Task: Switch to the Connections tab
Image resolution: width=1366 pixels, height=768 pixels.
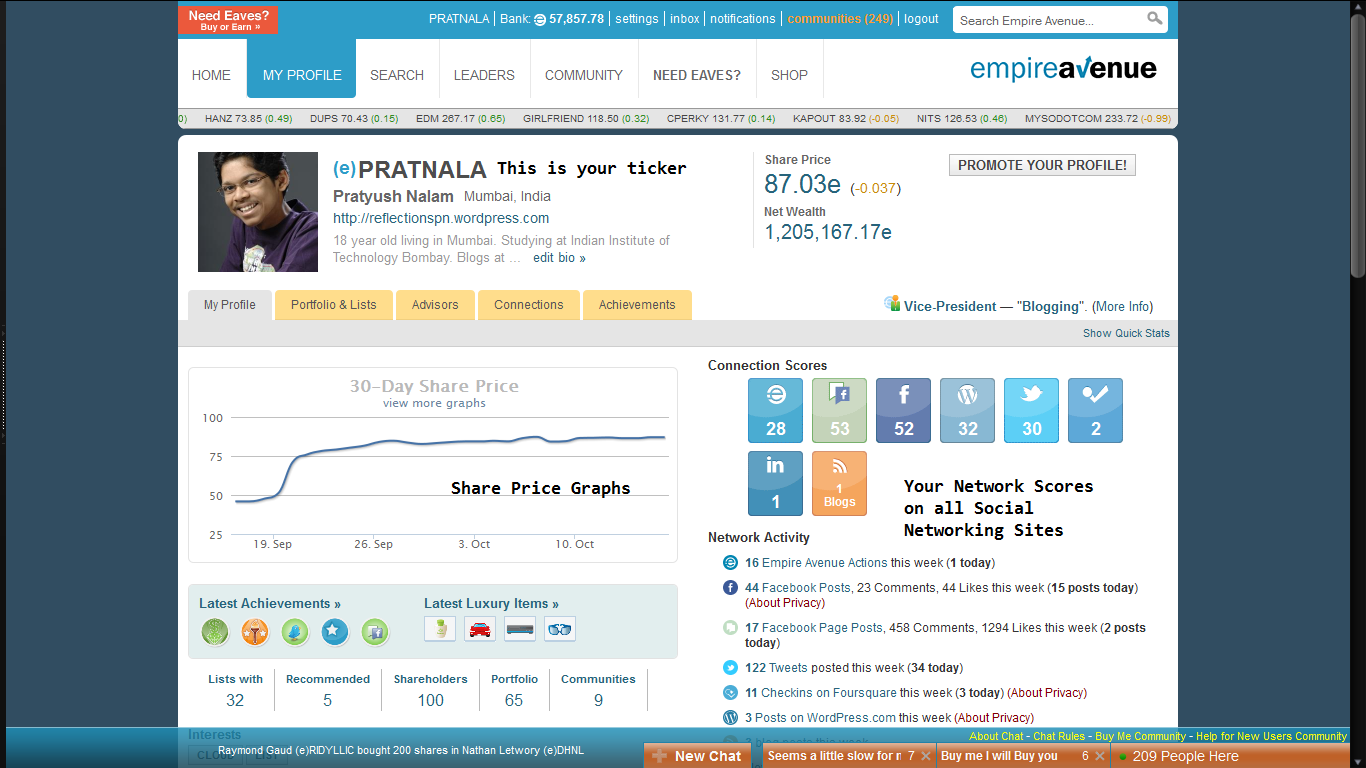Action: pos(529,305)
